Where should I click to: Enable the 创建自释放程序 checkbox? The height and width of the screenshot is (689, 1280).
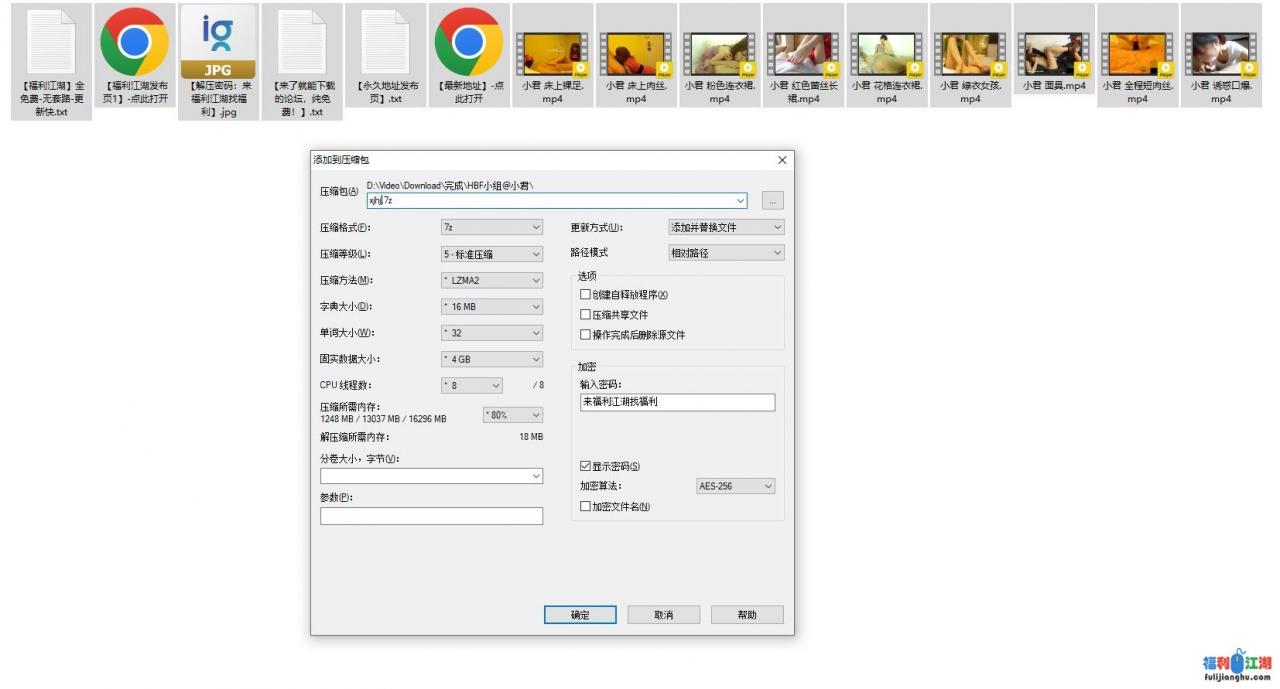click(x=586, y=295)
